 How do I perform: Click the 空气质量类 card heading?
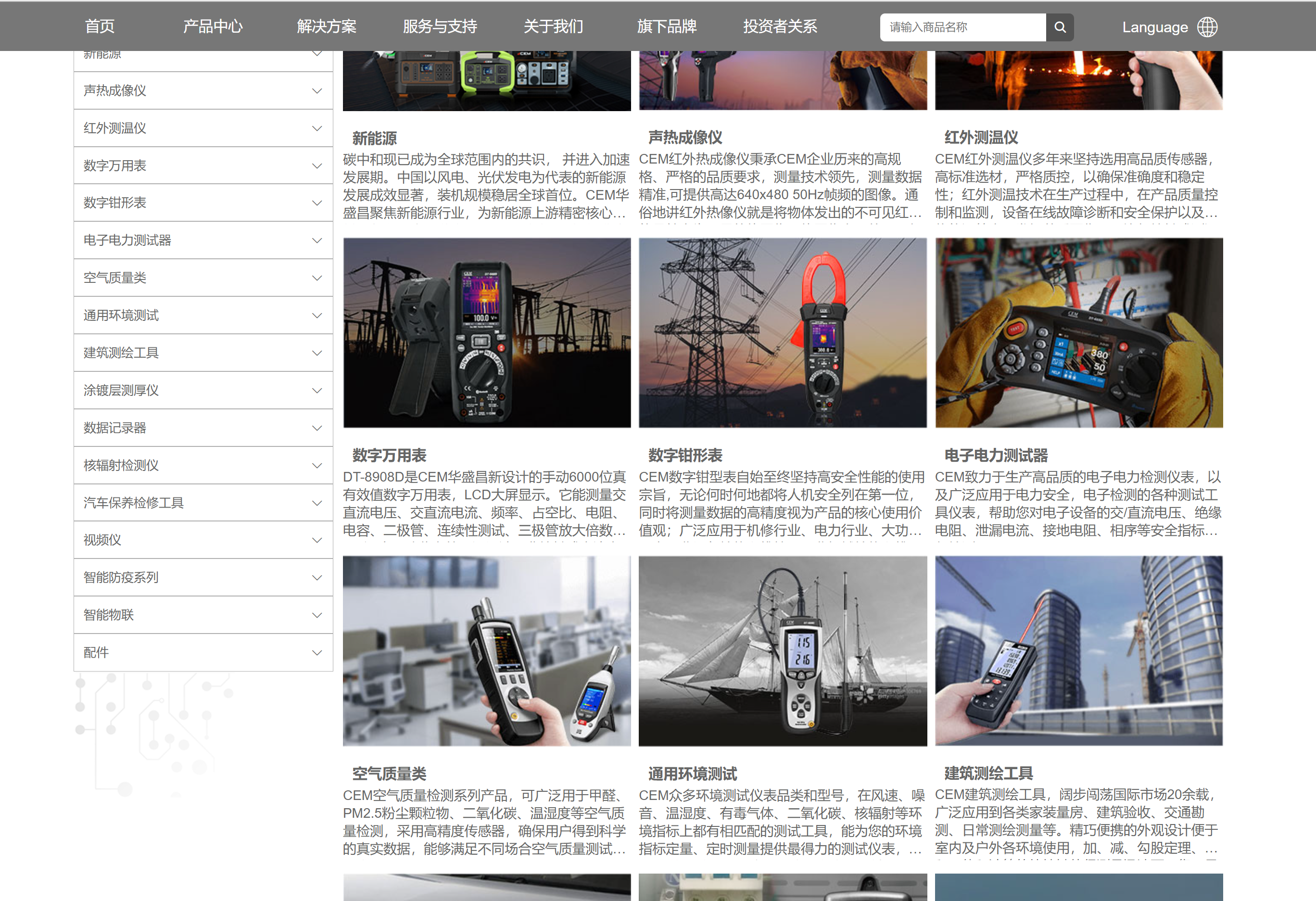[390, 774]
